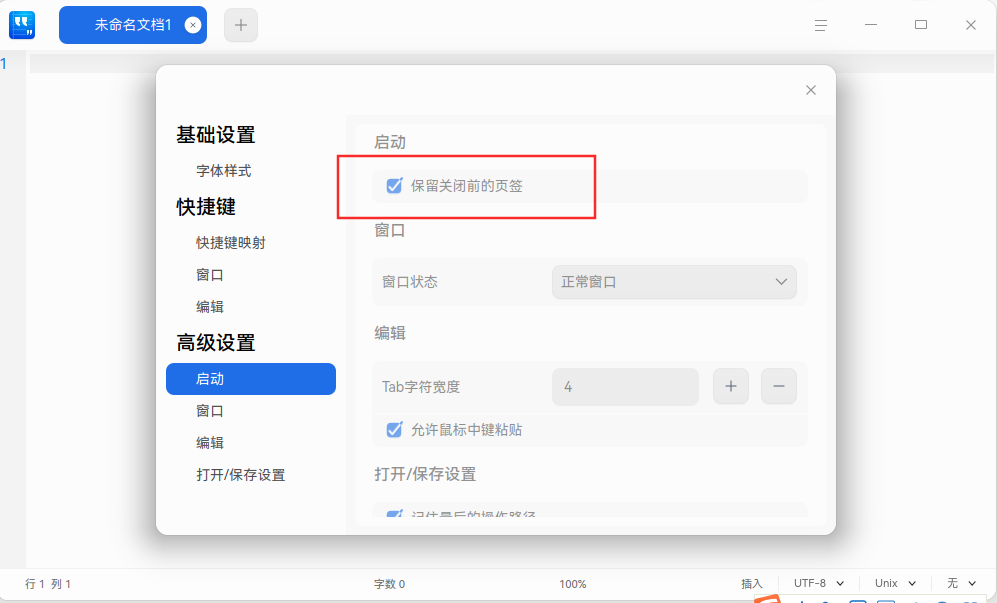Close the settings dialog
Screen dimensions: 997x603
(x=811, y=90)
